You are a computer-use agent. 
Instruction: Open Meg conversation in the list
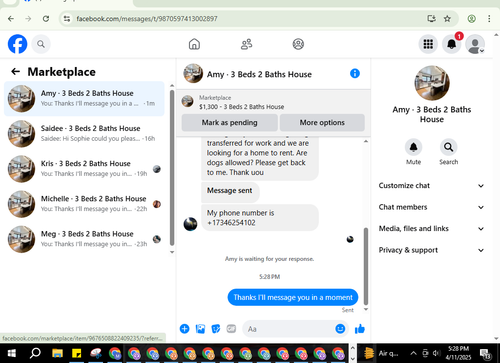coord(84,239)
